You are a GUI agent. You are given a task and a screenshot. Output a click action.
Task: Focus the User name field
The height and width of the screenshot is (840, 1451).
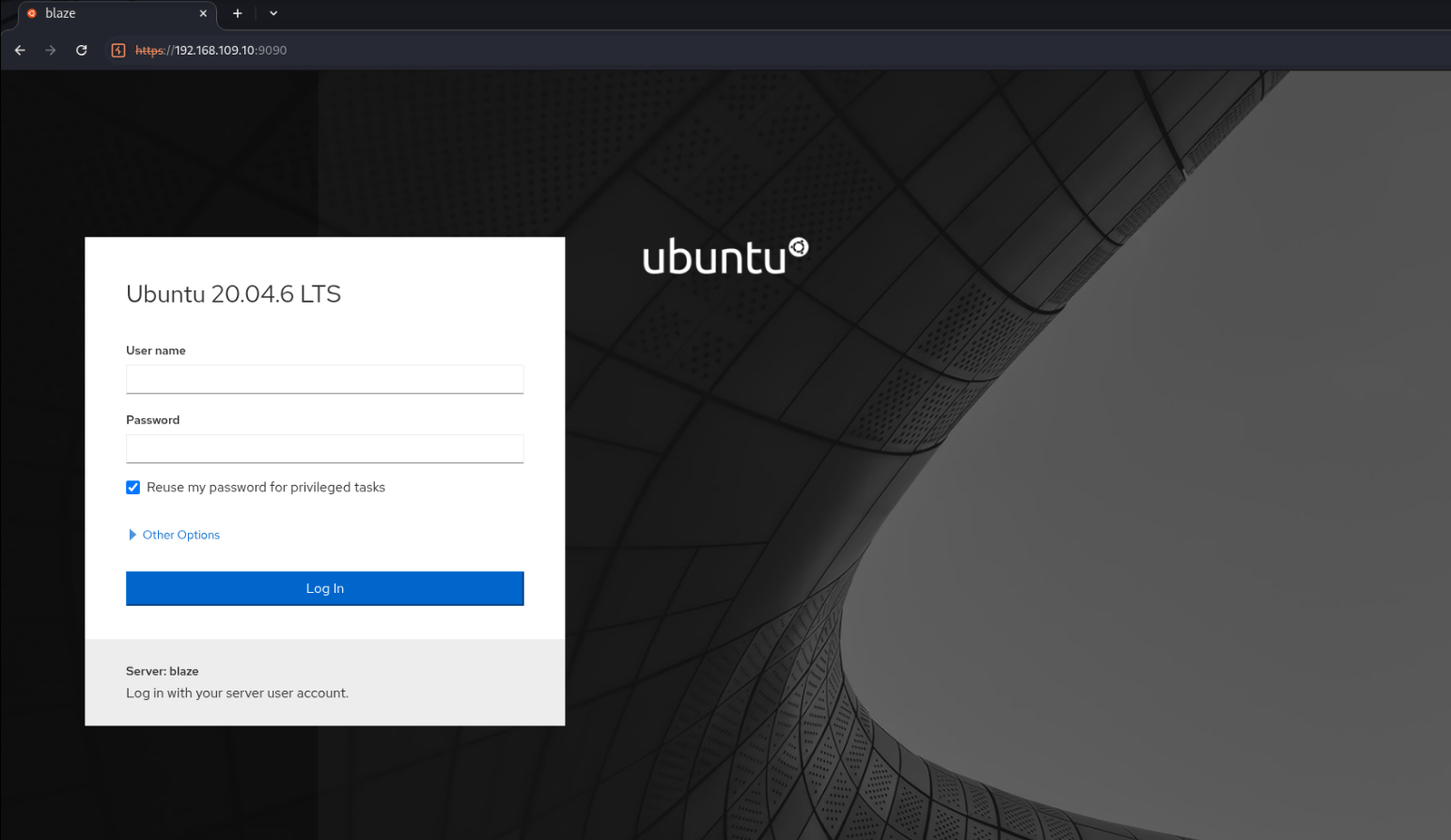click(325, 380)
